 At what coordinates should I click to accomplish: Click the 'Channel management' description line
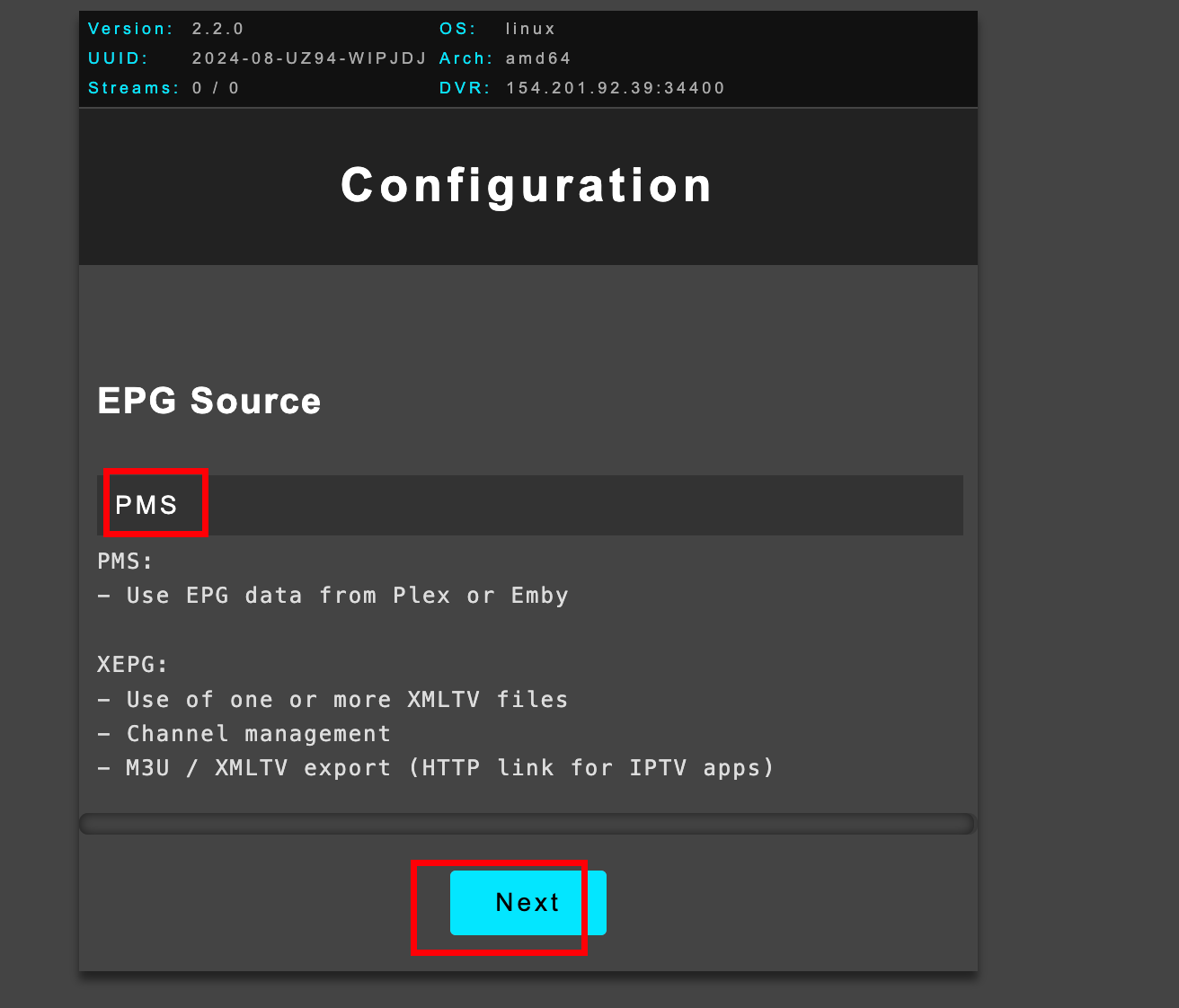coord(258,734)
